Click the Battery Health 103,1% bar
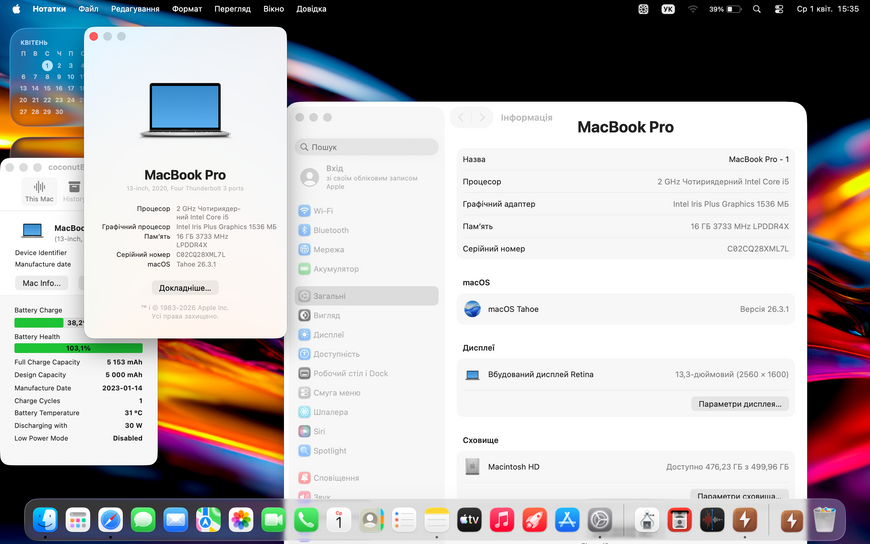 coord(78,348)
